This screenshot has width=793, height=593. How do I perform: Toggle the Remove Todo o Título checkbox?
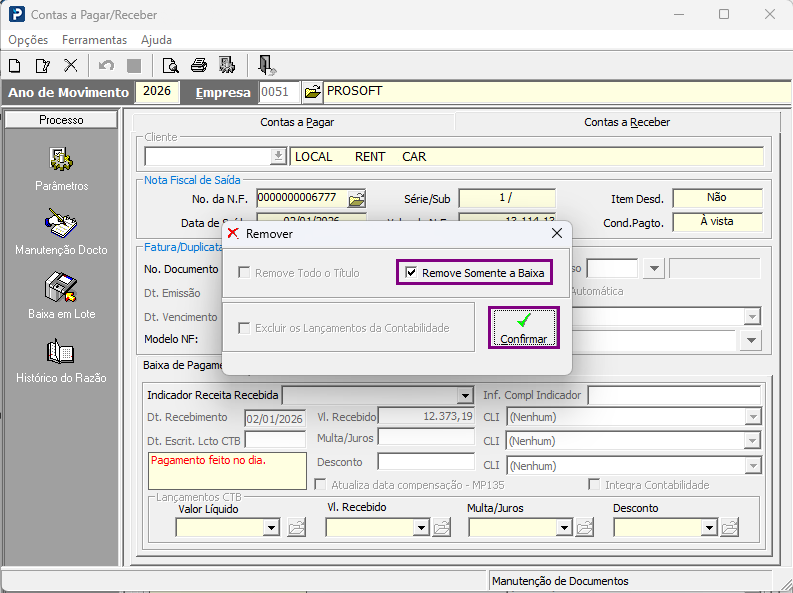244,273
